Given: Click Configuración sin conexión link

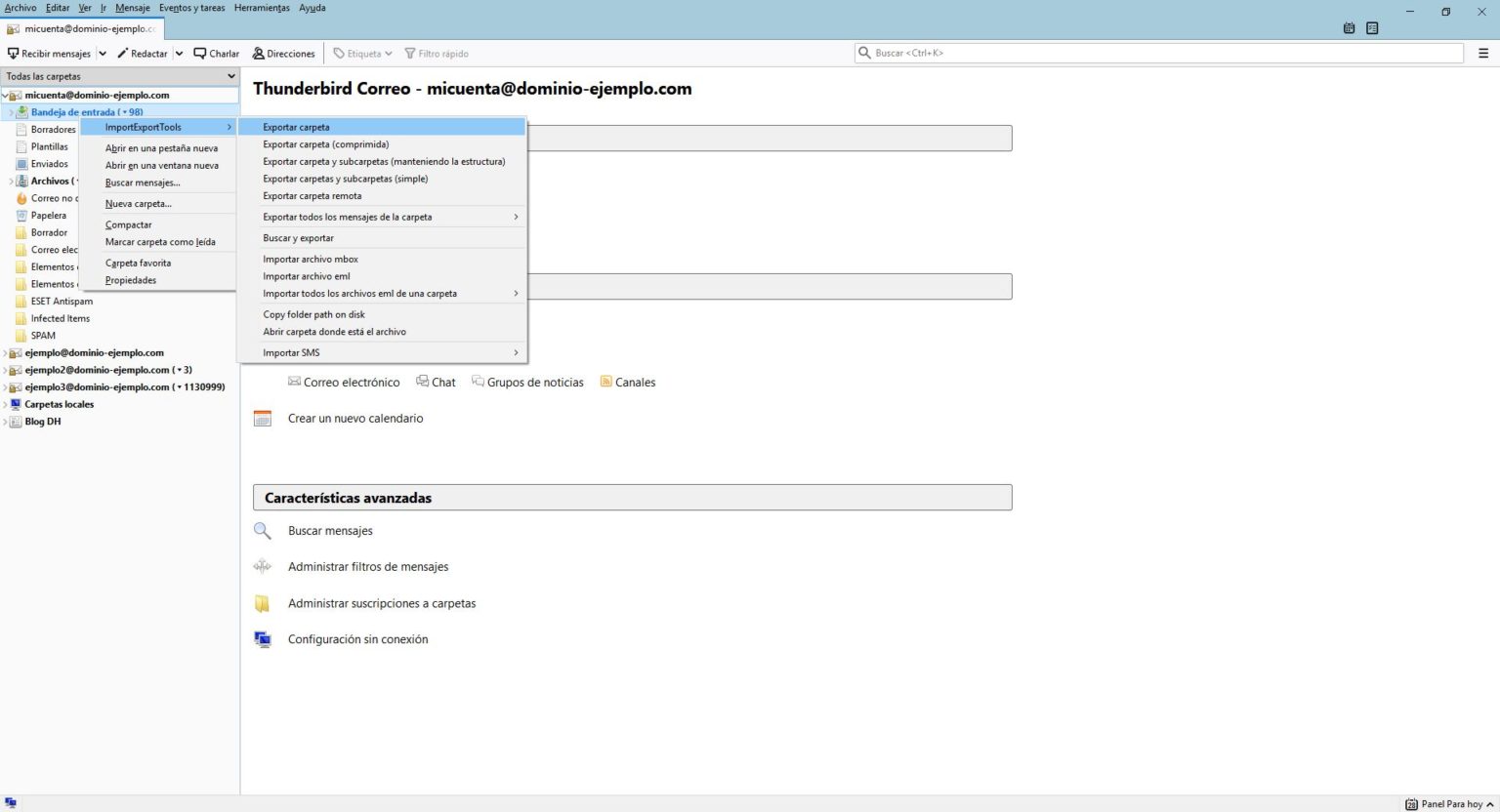Looking at the screenshot, I should pos(357,639).
